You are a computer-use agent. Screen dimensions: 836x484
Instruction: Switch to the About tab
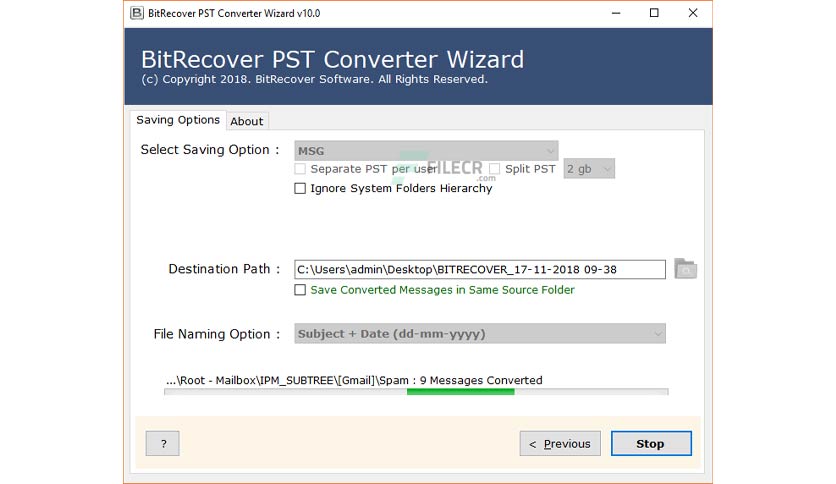[247, 121]
